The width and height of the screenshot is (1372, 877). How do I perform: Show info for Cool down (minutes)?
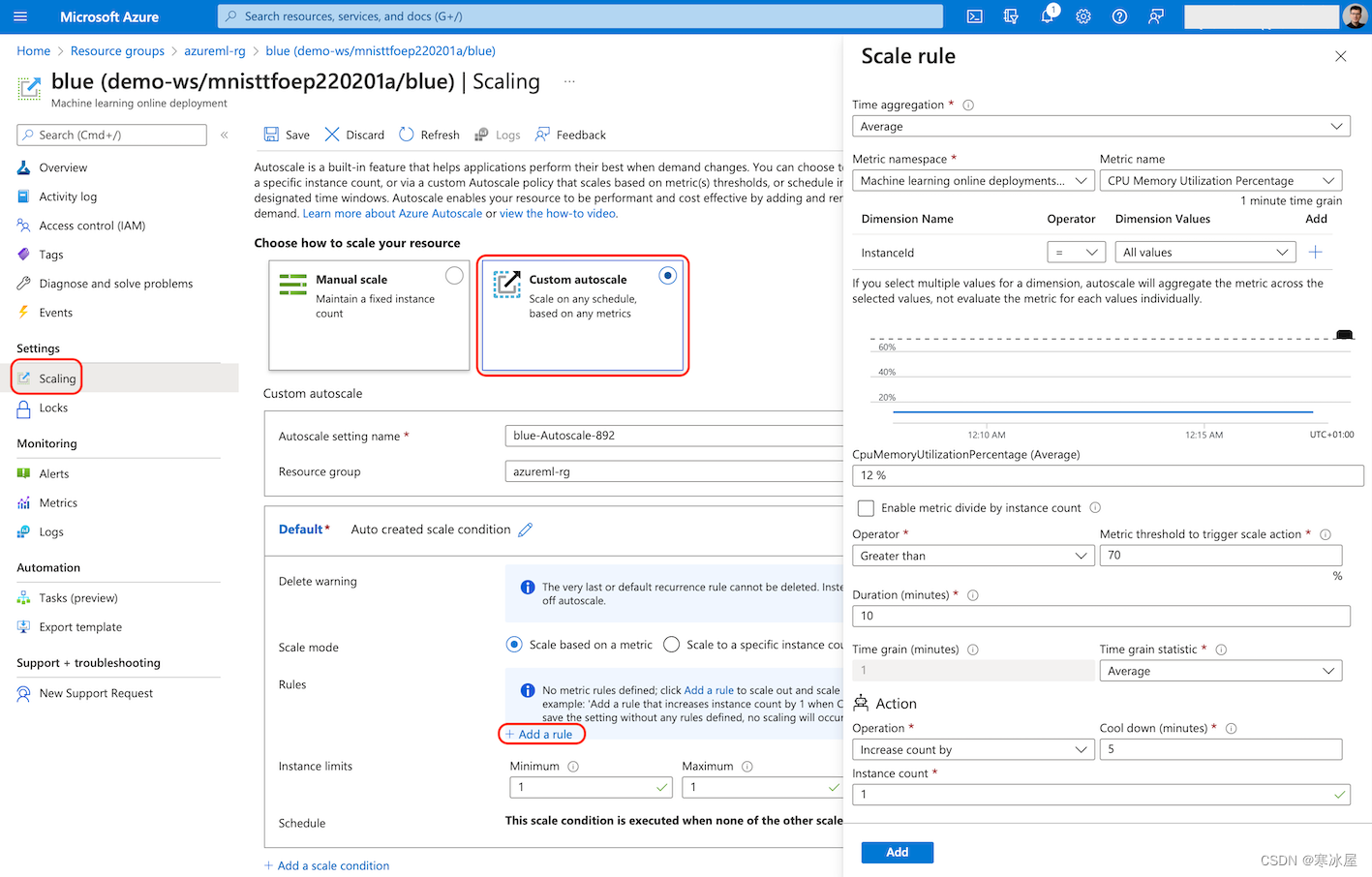1232,728
